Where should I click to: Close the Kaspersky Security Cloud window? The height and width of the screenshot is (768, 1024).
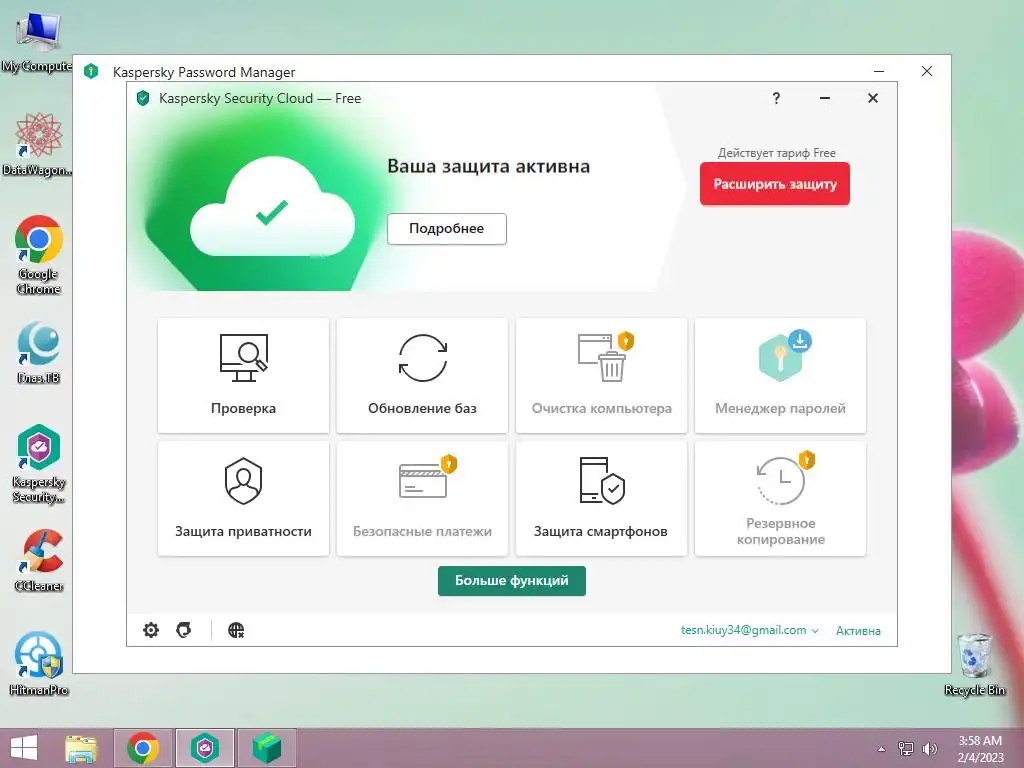872,98
